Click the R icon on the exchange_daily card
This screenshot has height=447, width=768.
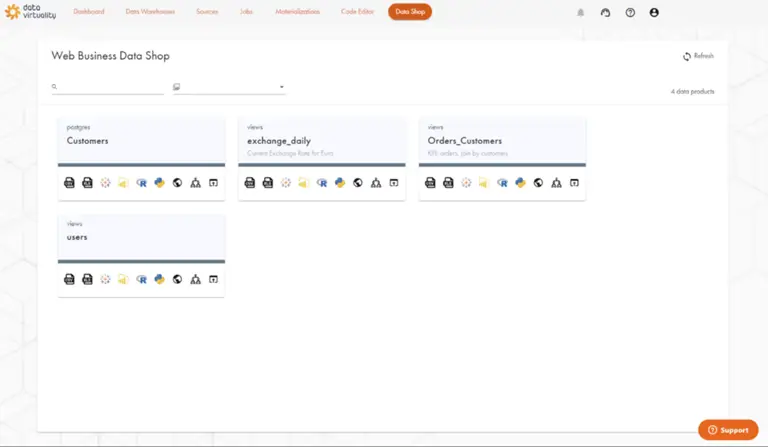pyautogui.click(x=322, y=183)
